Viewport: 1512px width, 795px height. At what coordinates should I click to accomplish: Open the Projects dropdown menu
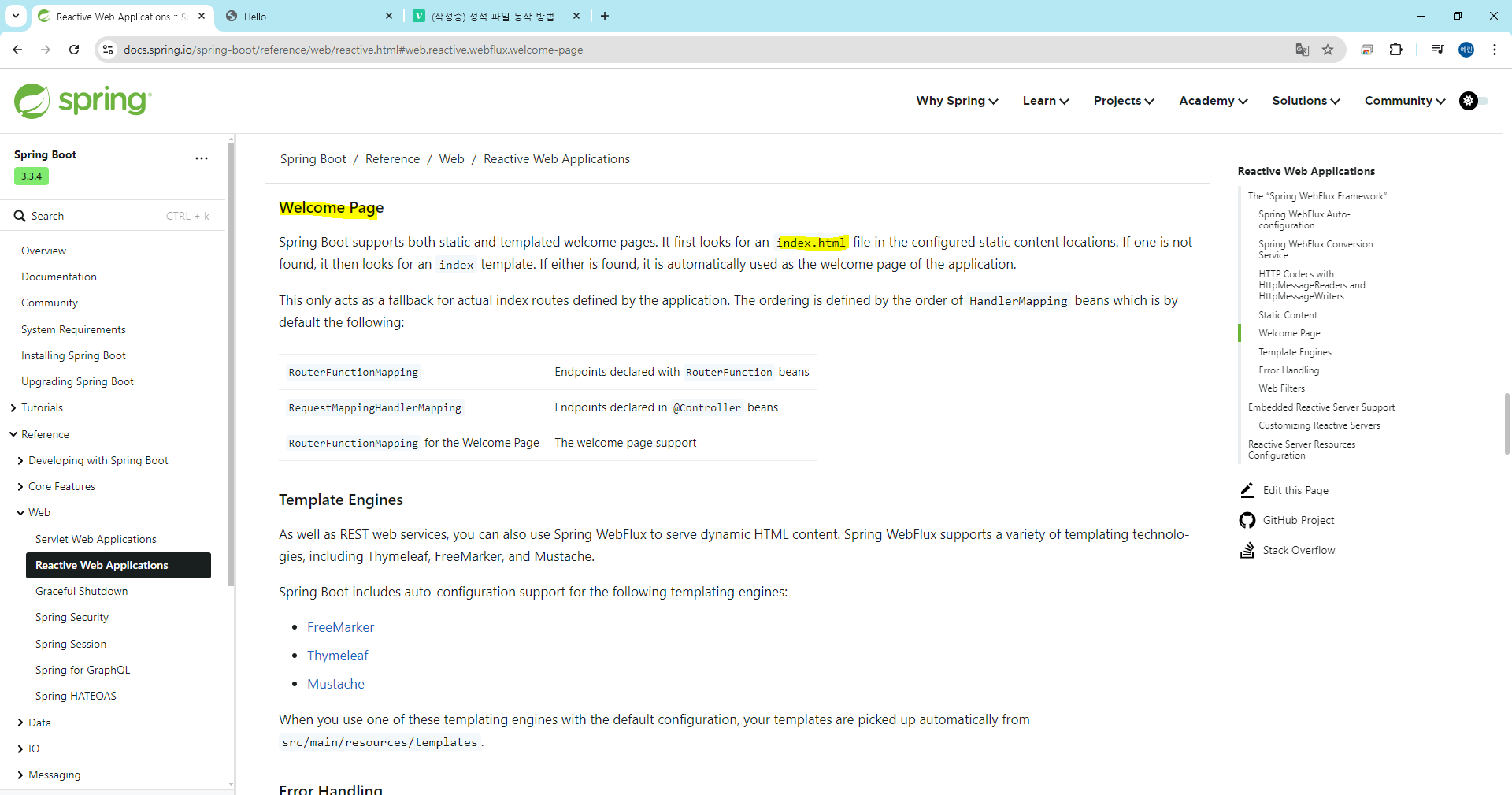coord(1124,101)
